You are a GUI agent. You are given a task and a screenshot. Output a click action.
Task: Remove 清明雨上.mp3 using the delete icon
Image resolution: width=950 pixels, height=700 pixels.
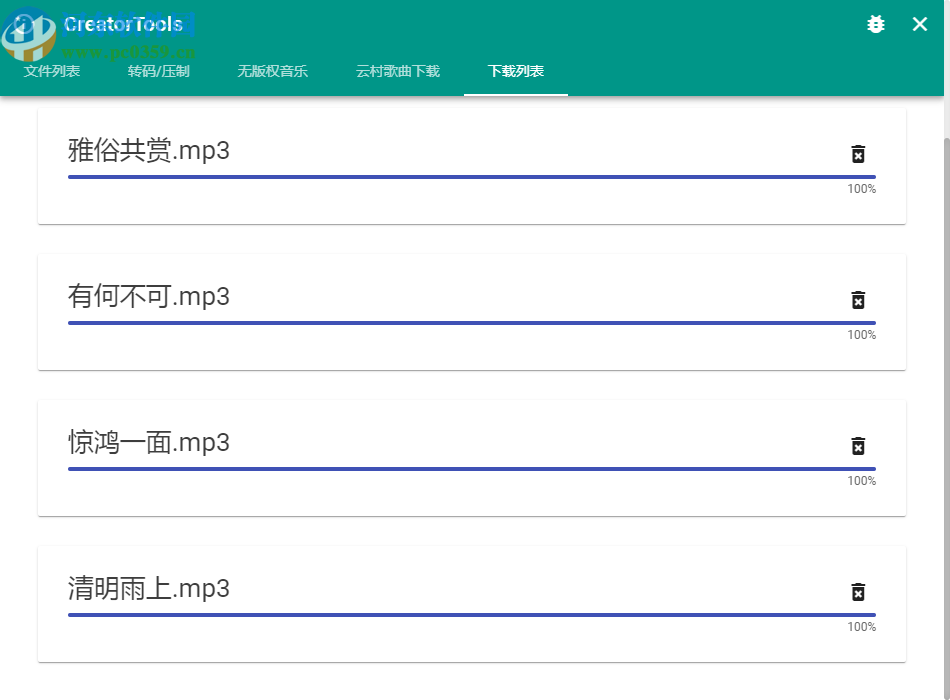pos(859,592)
